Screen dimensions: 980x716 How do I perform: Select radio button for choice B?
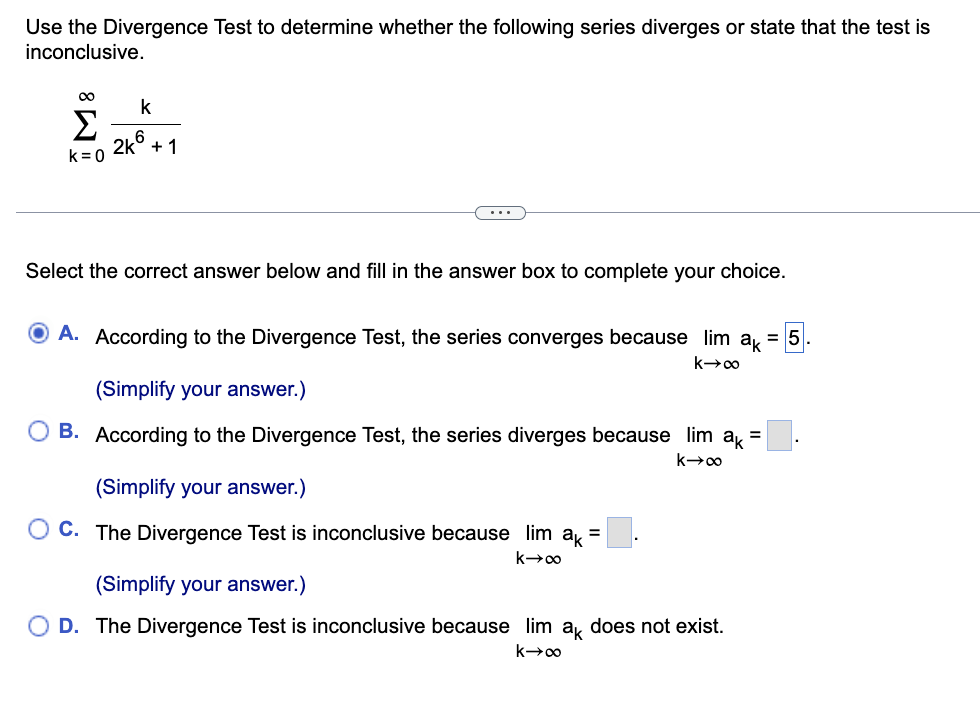38,429
